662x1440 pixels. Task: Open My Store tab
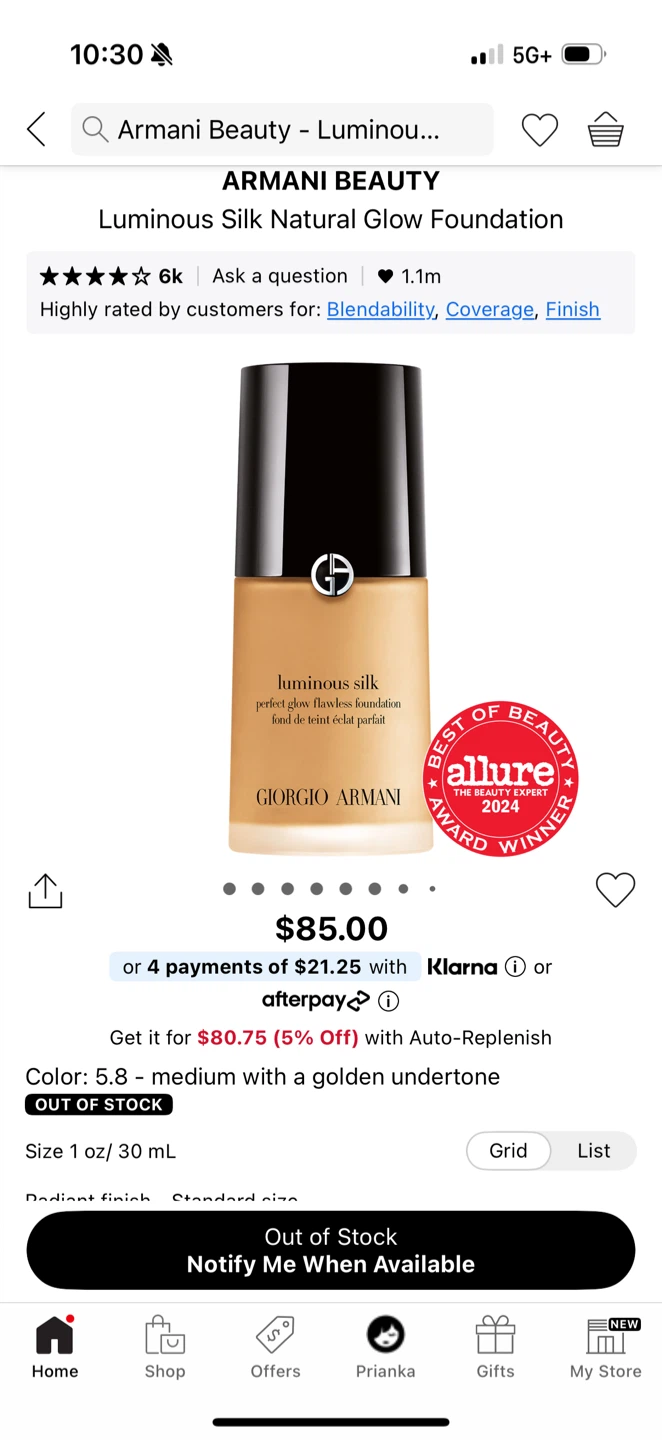(605, 1348)
